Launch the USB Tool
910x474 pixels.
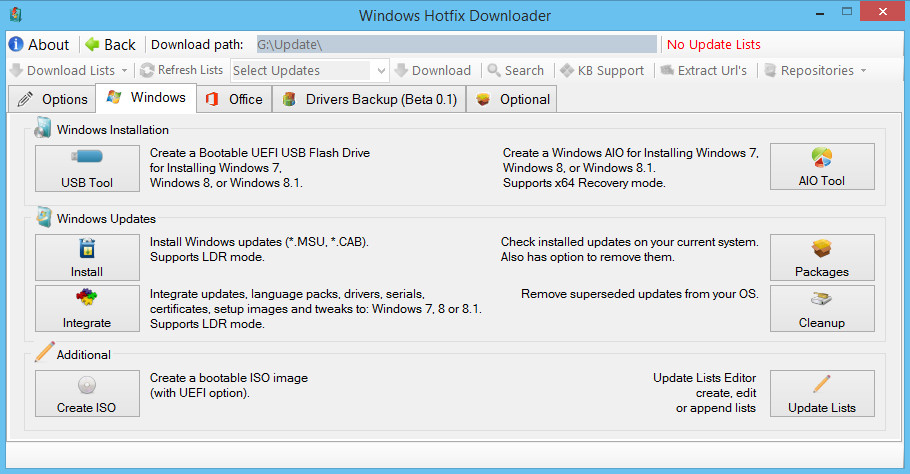click(87, 168)
